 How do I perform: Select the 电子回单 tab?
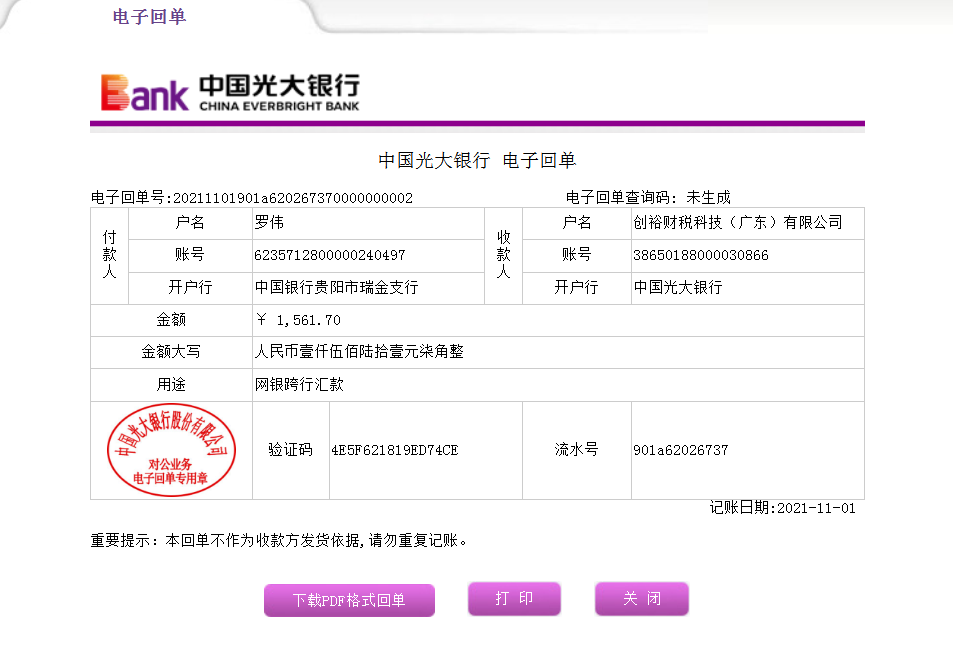(x=149, y=17)
